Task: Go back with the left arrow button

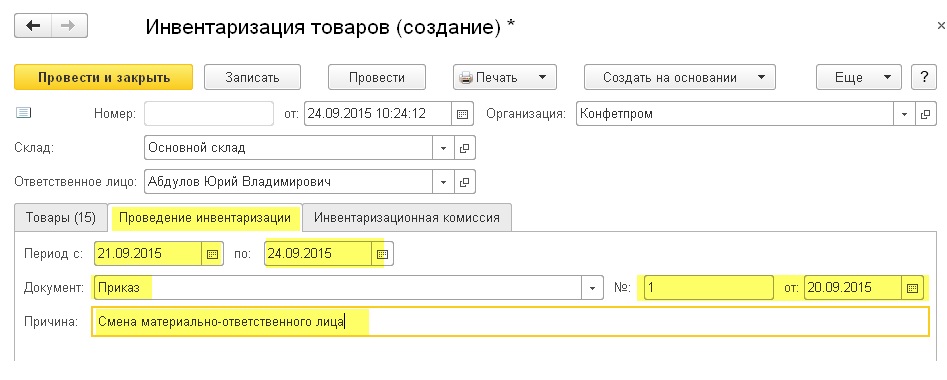Action: point(33,26)
